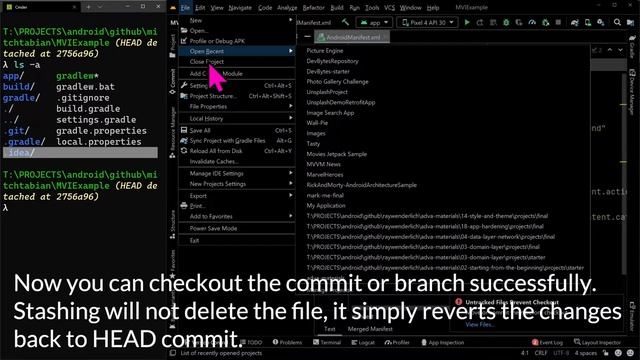Open recent project MarvelHeroes
Image resolution: width=640 pixels, height=360 pixels.
tap(324, 175)
